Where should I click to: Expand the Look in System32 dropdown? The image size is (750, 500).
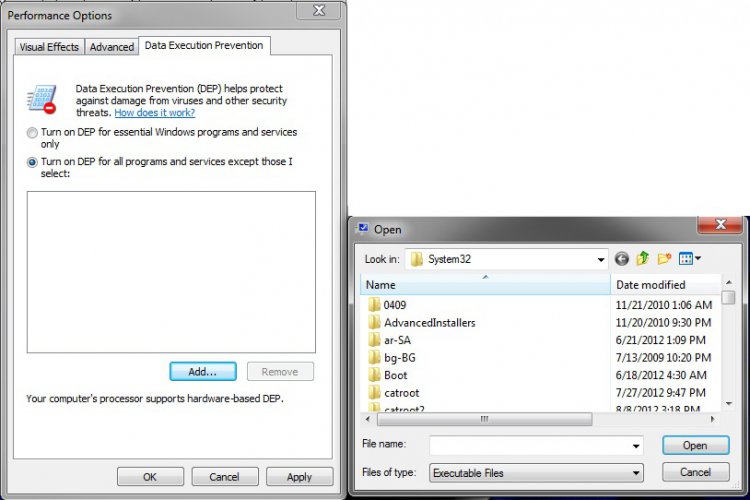click(x=601, y=259)
